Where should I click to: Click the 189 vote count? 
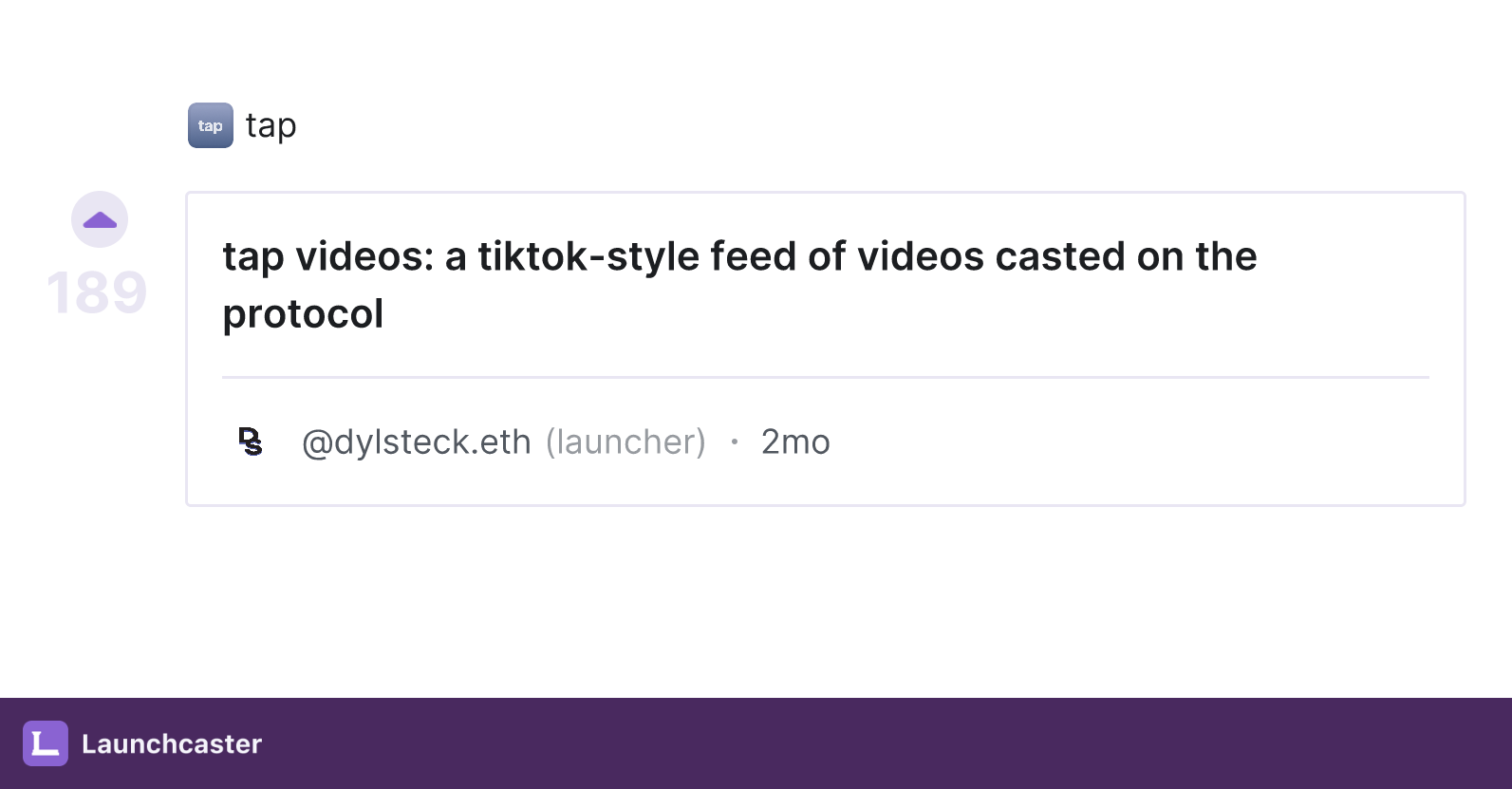[97, 292]
